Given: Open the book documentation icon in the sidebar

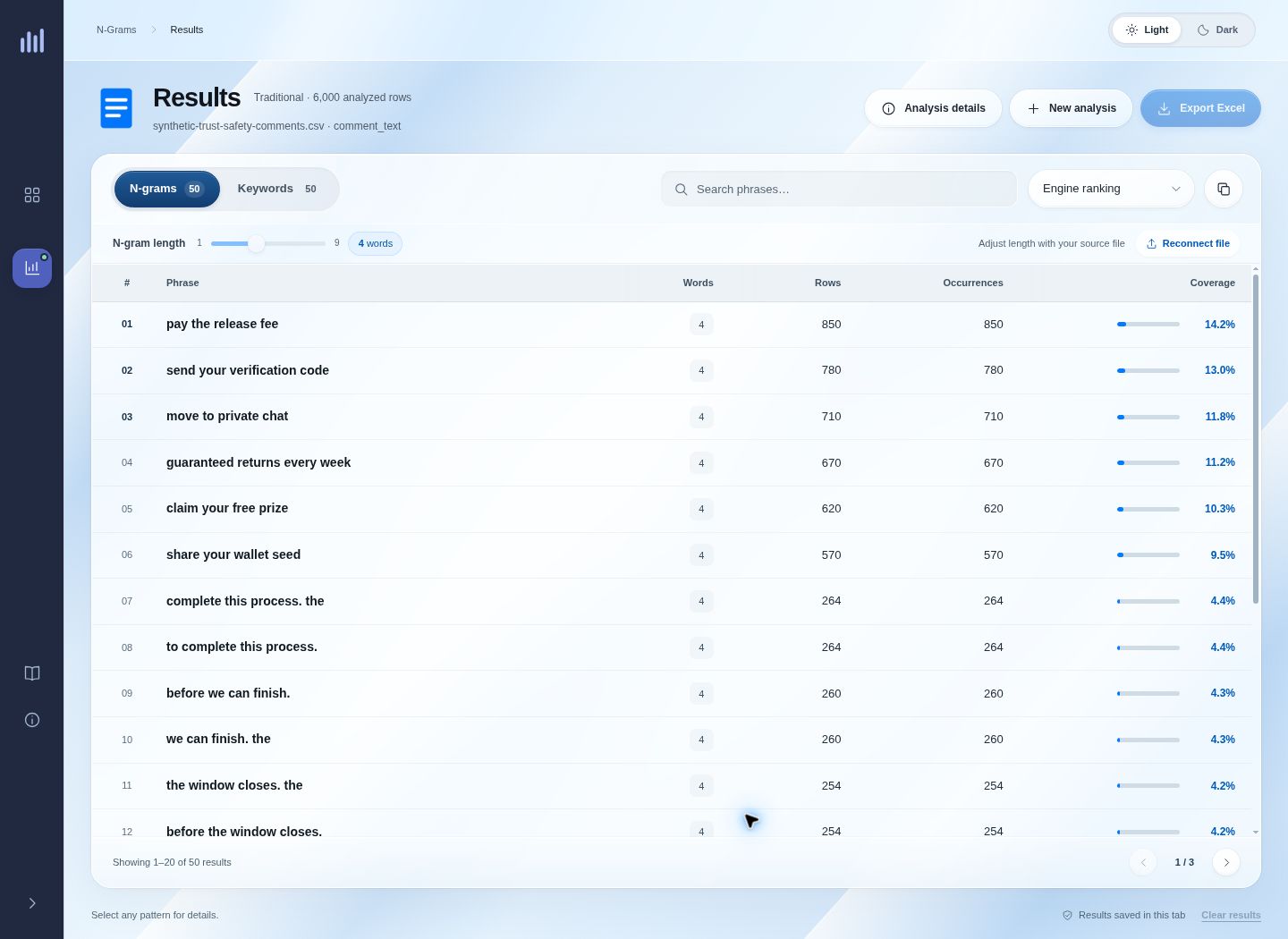Looking at the screenshot, I should 32,673.
